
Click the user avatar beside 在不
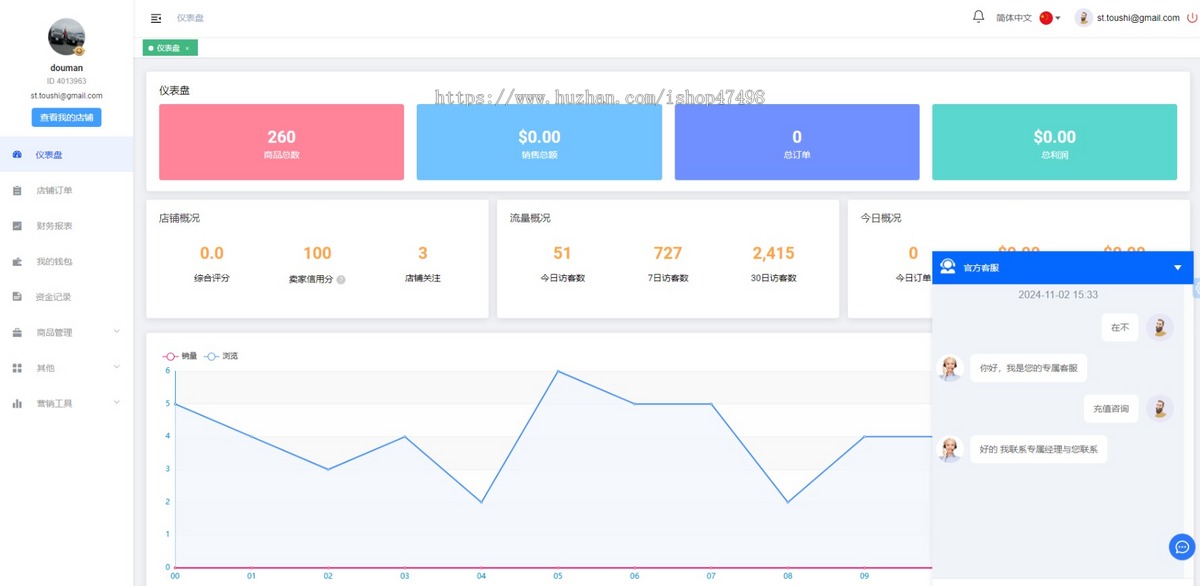pyautogui.click(x=1159, y=327)
